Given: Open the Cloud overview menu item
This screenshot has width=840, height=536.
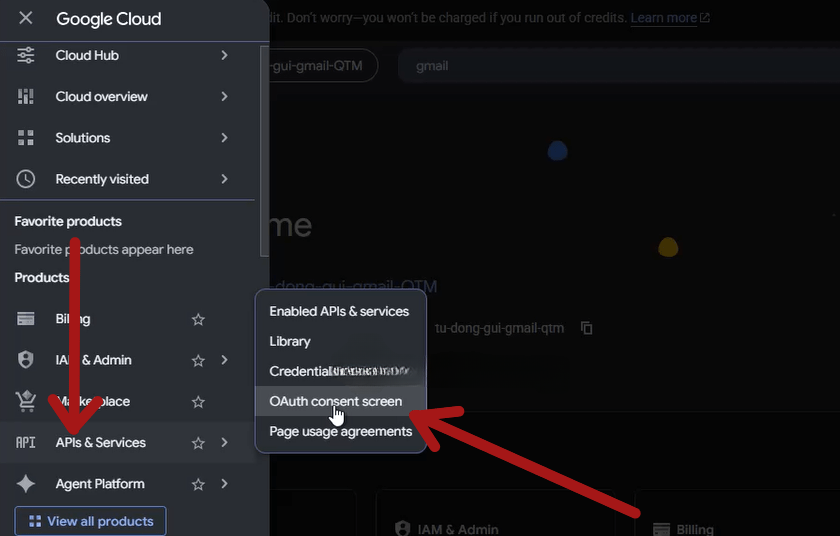Looking at the screenshot, I should coord(127,96).
